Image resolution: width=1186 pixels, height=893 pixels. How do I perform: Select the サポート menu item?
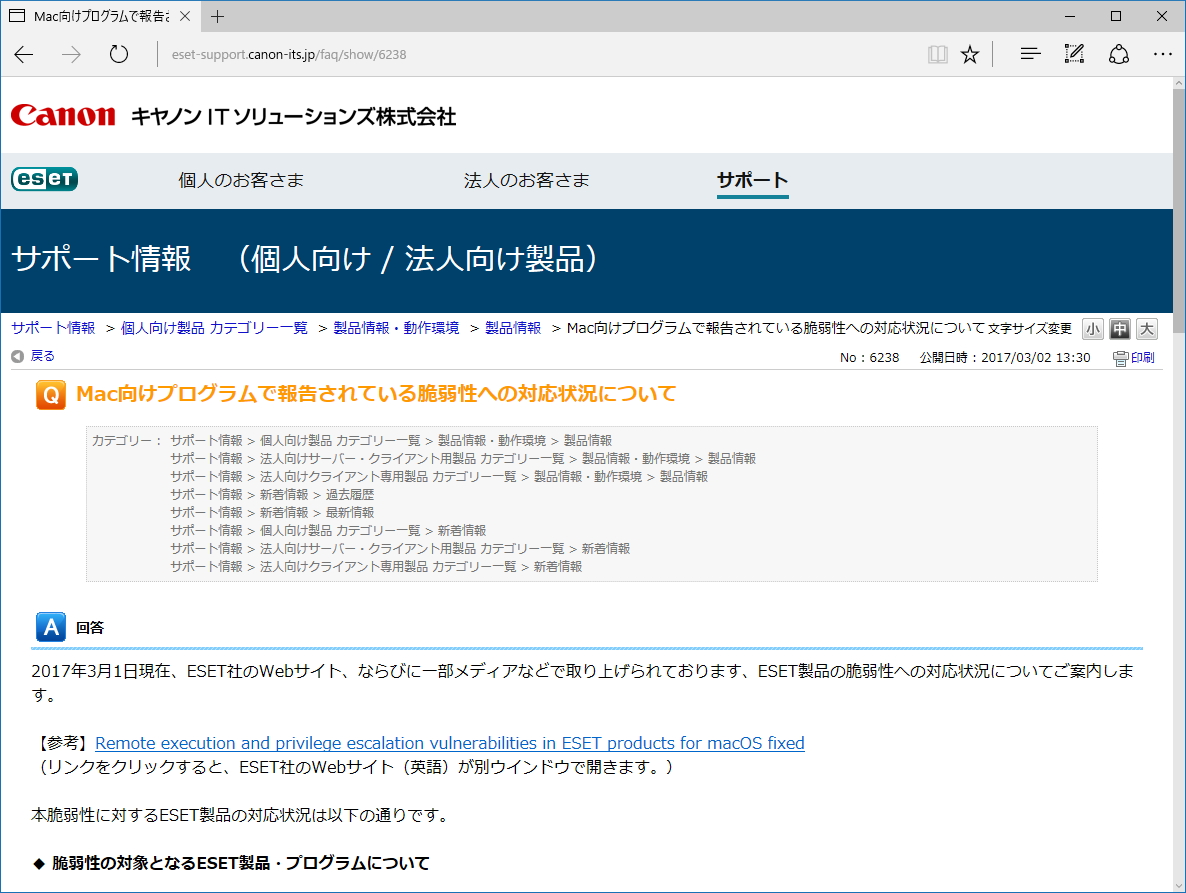tap(753, 180)
